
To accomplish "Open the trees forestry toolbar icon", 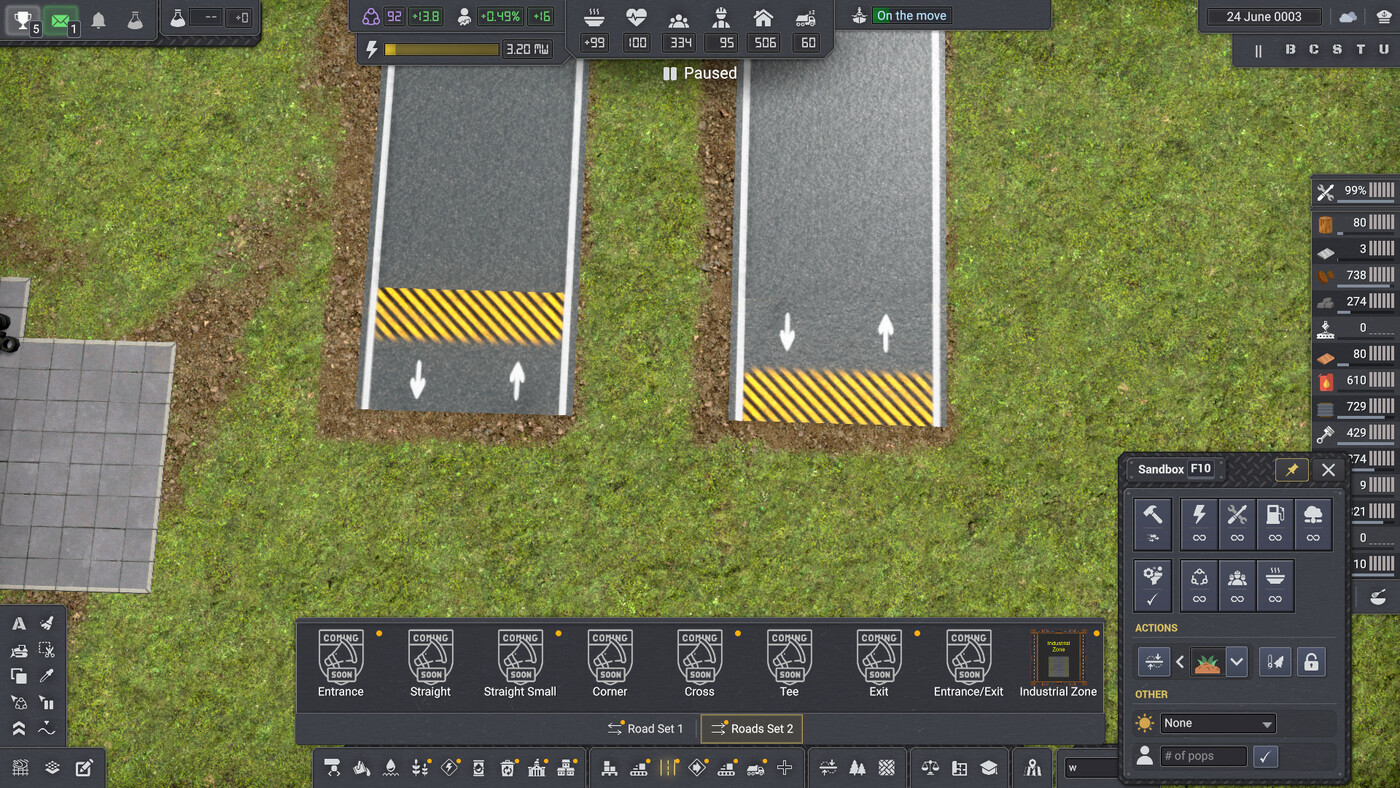I will click(x=857, y=768).
